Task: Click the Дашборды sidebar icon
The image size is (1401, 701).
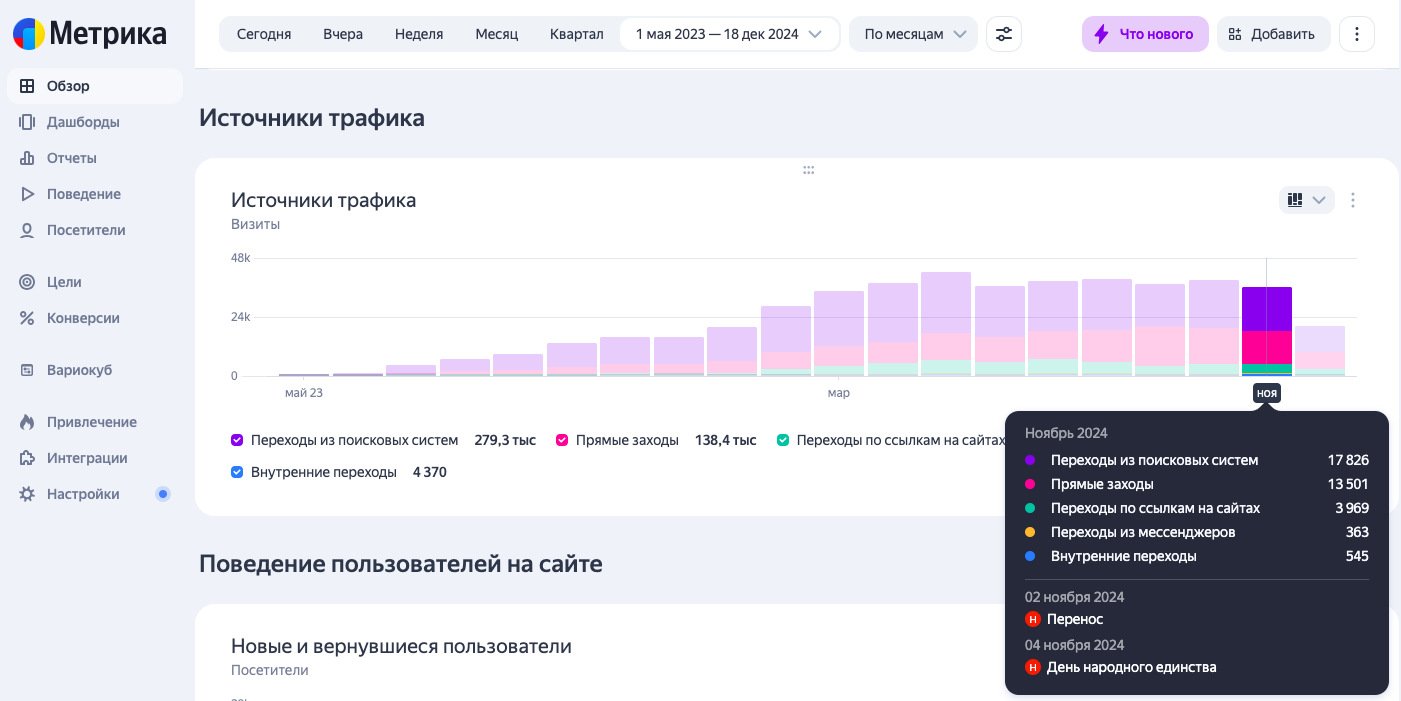Action: [x=27, y=122]
